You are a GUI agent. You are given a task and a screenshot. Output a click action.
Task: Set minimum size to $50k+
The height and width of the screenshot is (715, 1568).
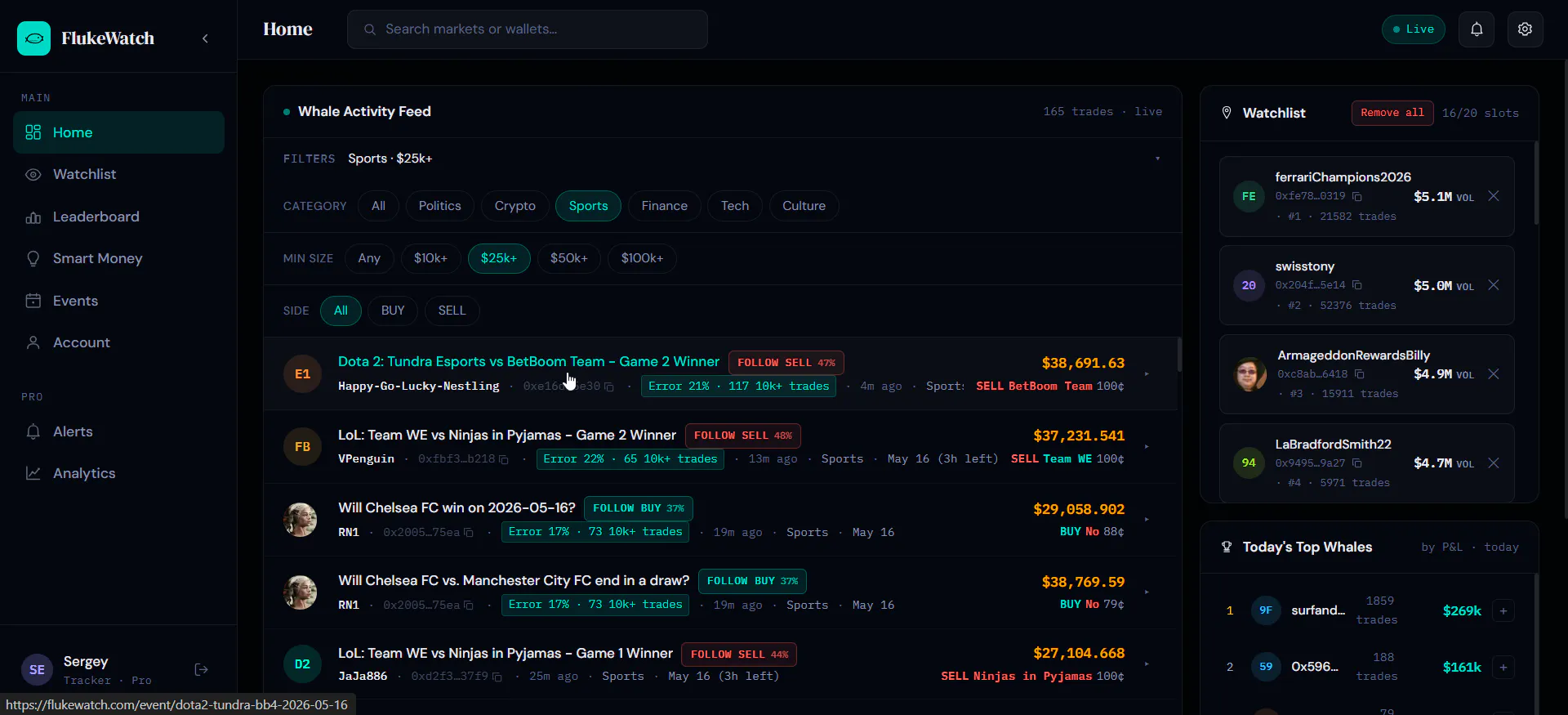point(569,258)
